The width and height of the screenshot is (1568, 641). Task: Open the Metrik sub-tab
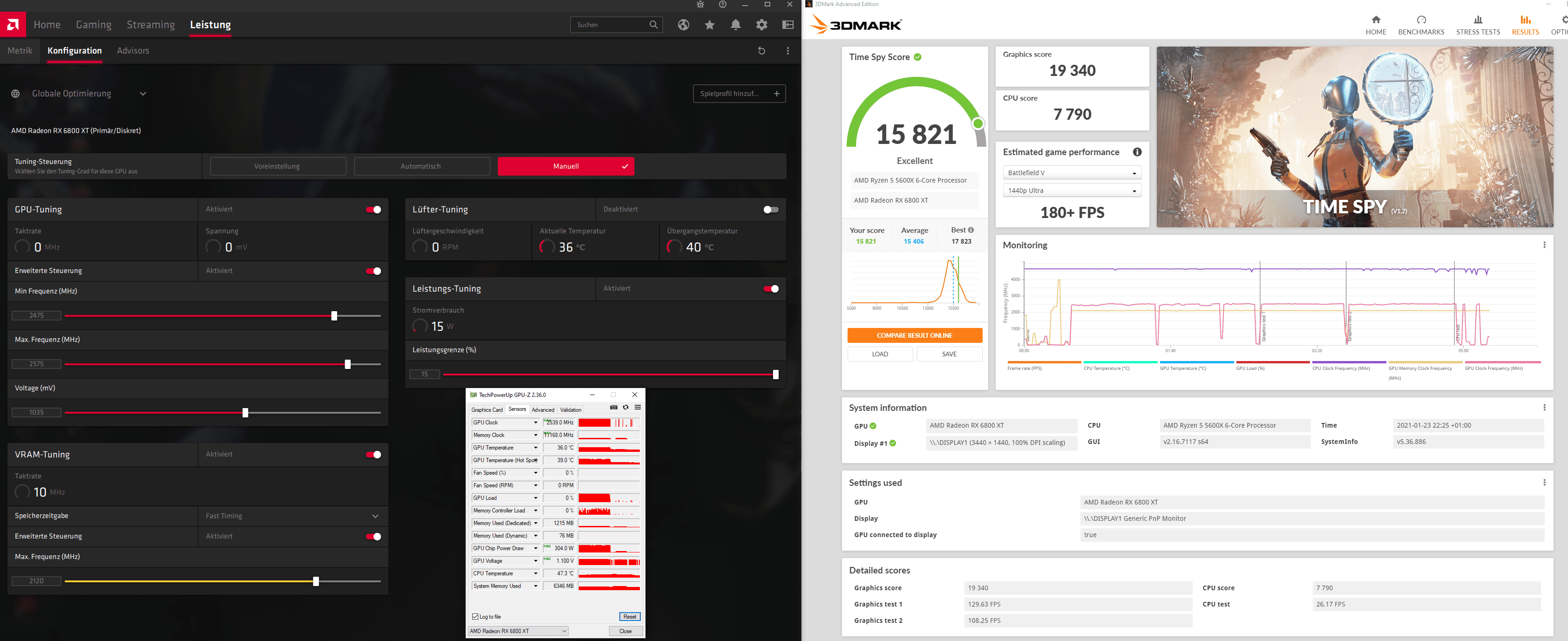20,50
